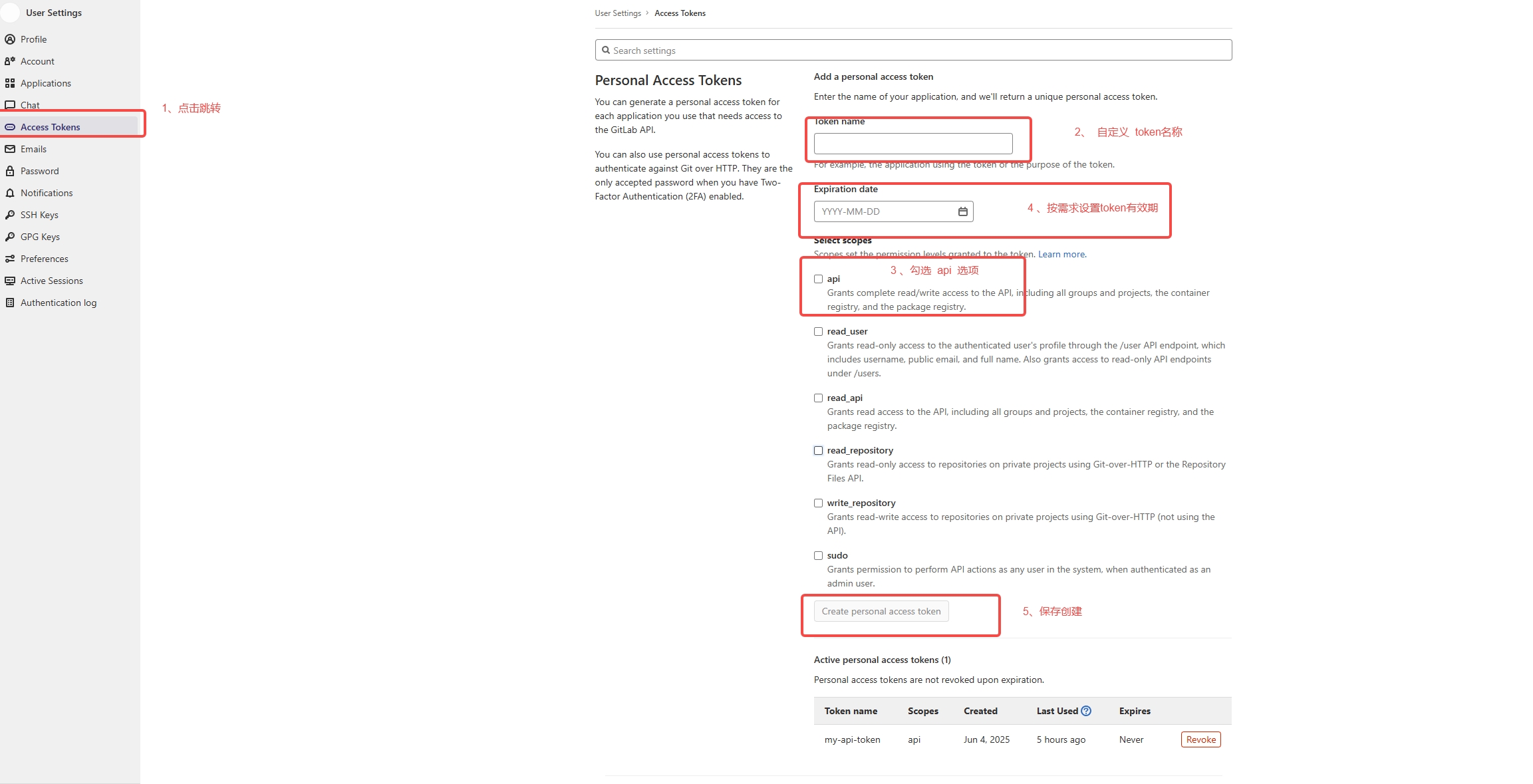Open GPG Keys settings
Screen dimensions: 1533x784
(40, 237)
